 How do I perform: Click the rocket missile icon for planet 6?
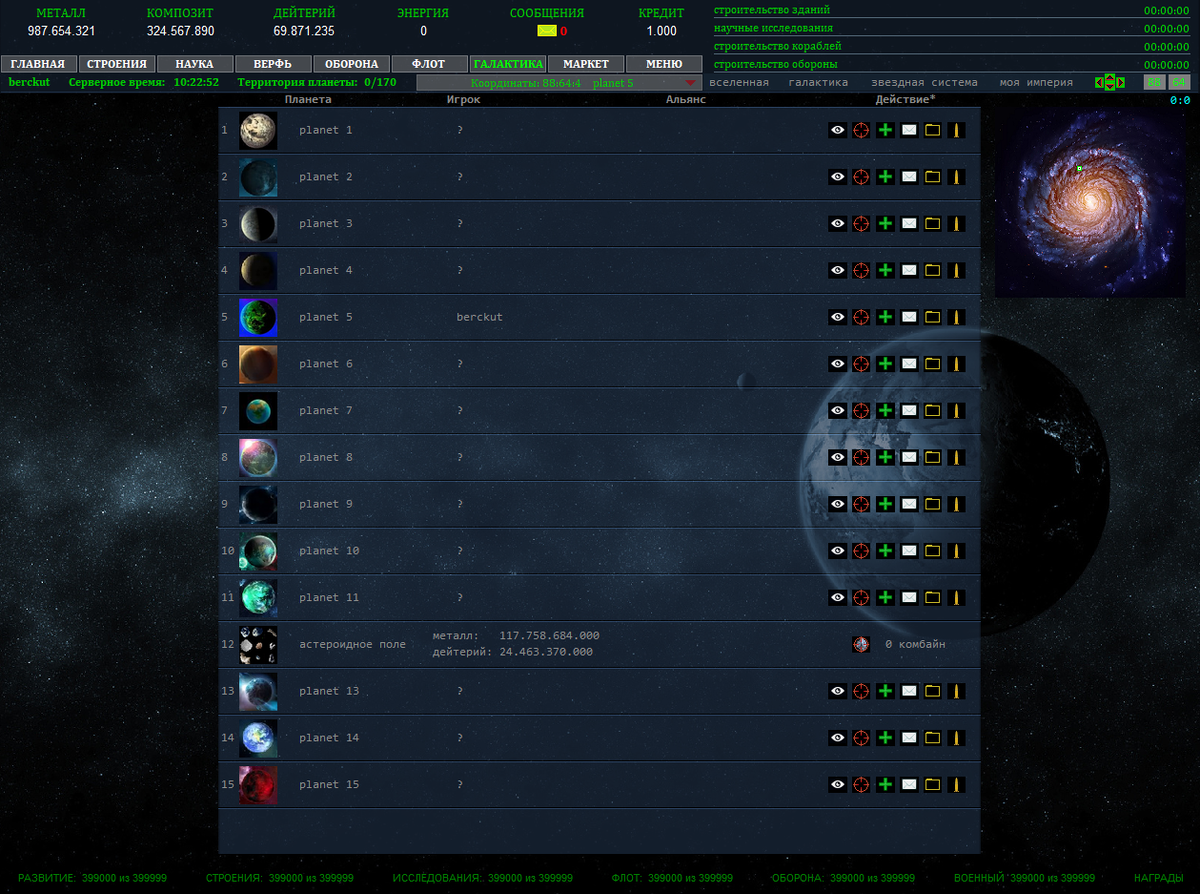pos(957,364)
